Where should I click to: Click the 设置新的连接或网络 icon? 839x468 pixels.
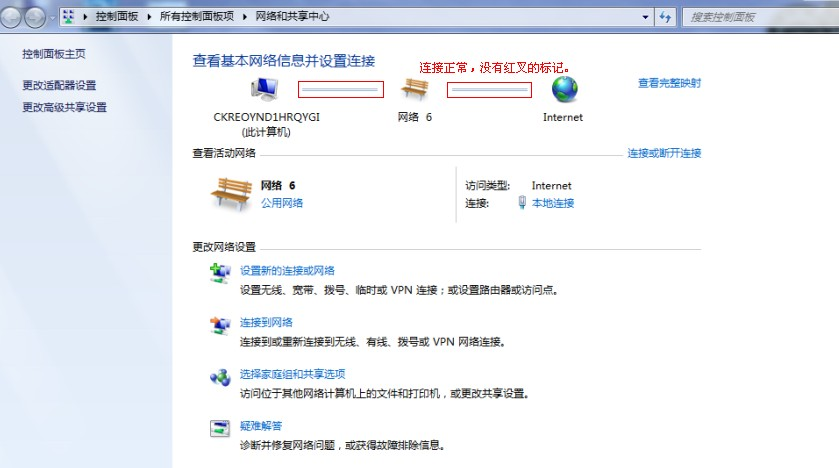point(220,273)
